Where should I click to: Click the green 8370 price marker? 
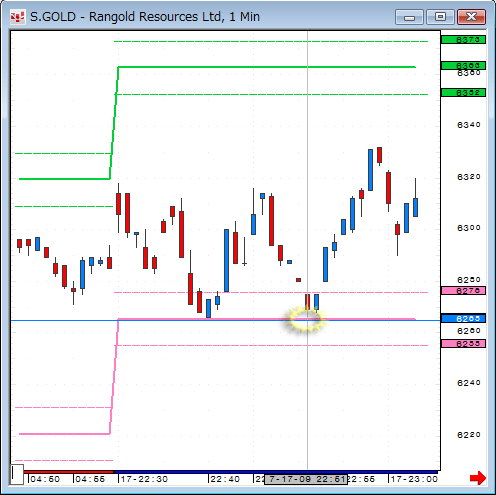[463, 40]
